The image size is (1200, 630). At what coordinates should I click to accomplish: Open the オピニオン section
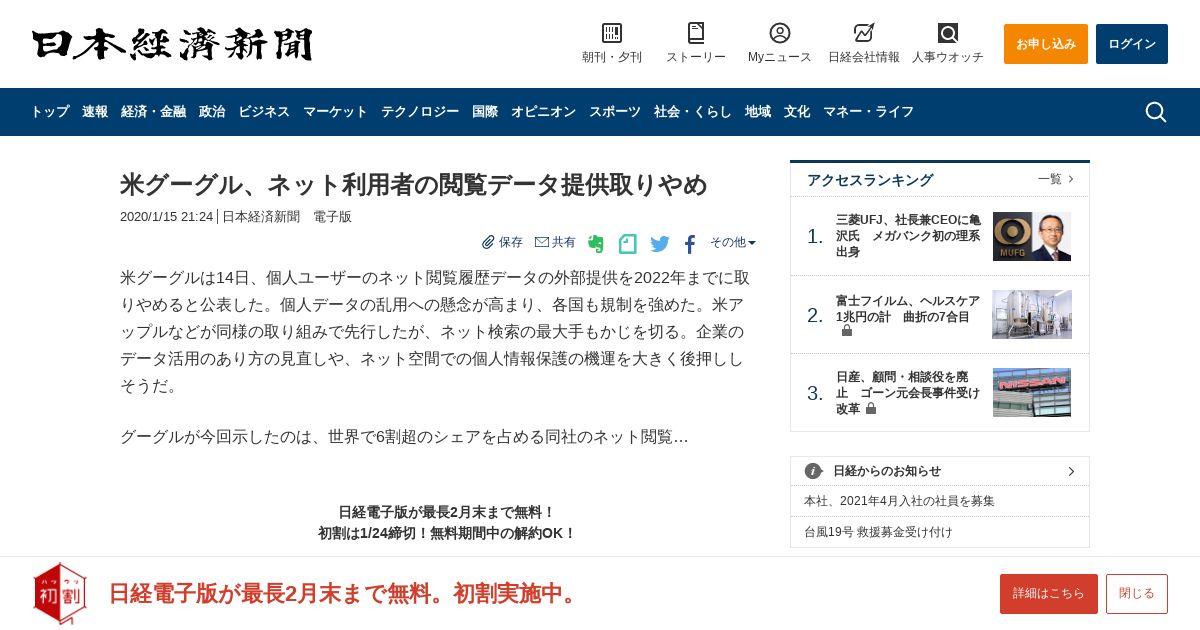point(543,112)
